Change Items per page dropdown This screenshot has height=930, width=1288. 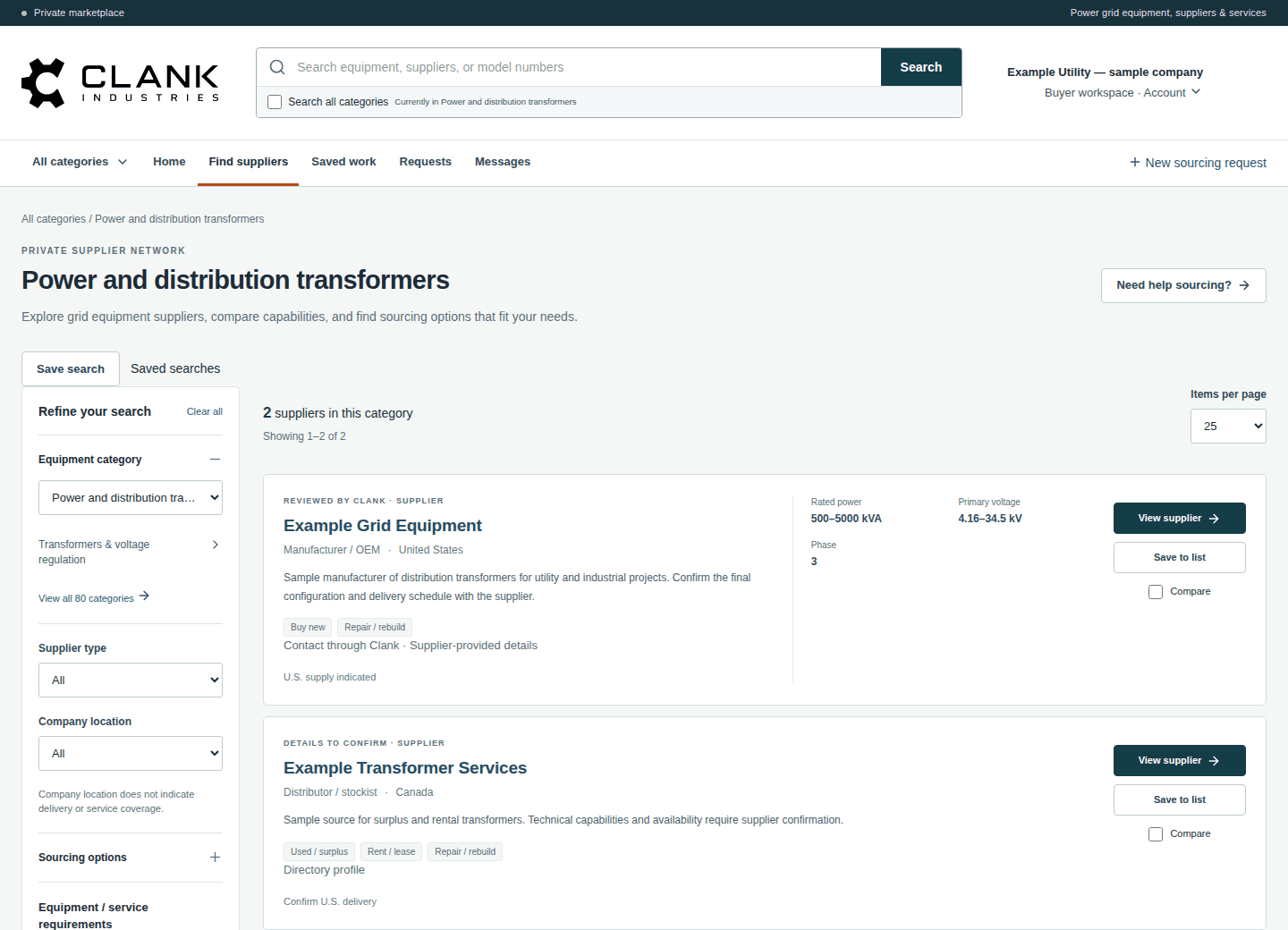point(1228,427)
